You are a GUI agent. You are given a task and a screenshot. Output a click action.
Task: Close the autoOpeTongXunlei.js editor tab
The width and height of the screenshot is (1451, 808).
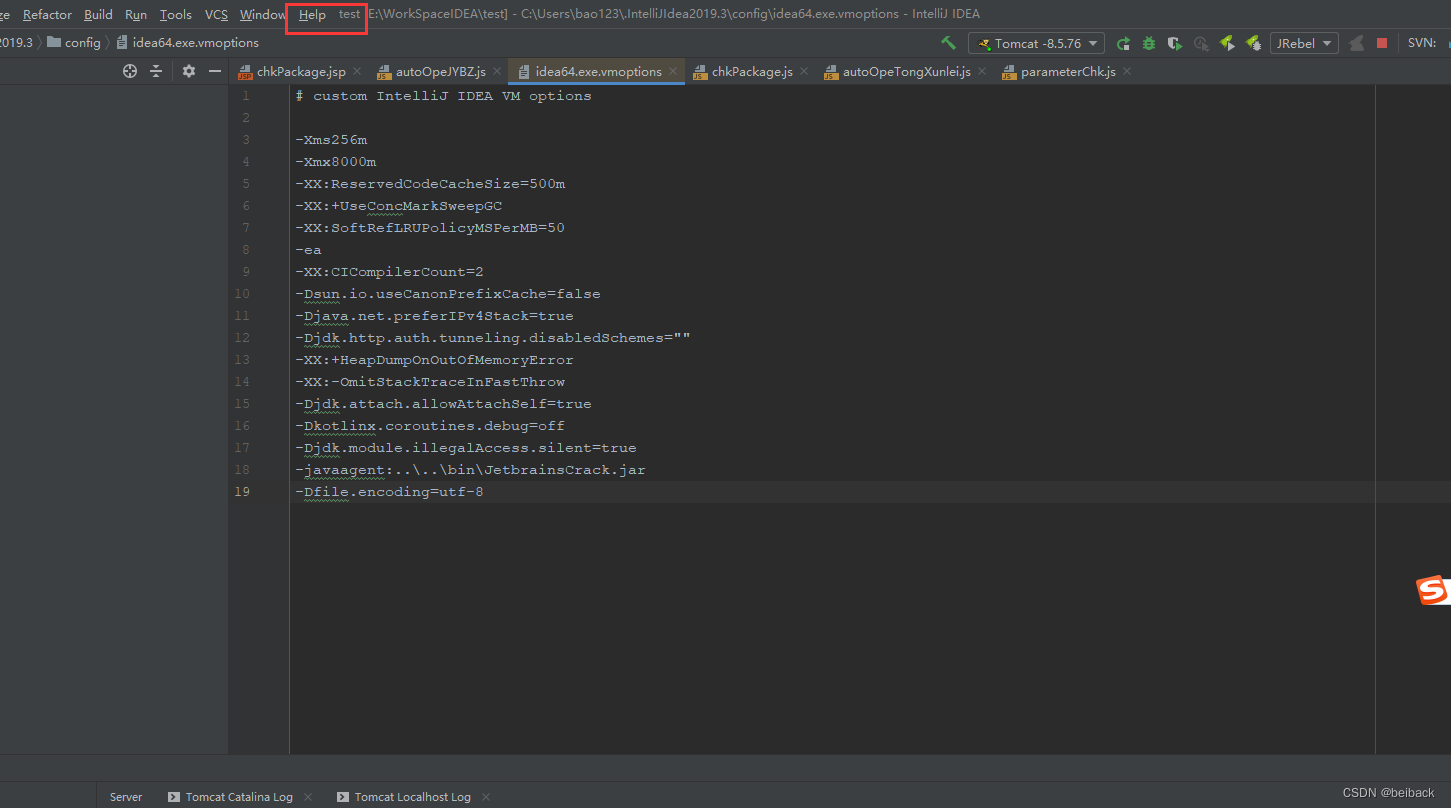982,72
